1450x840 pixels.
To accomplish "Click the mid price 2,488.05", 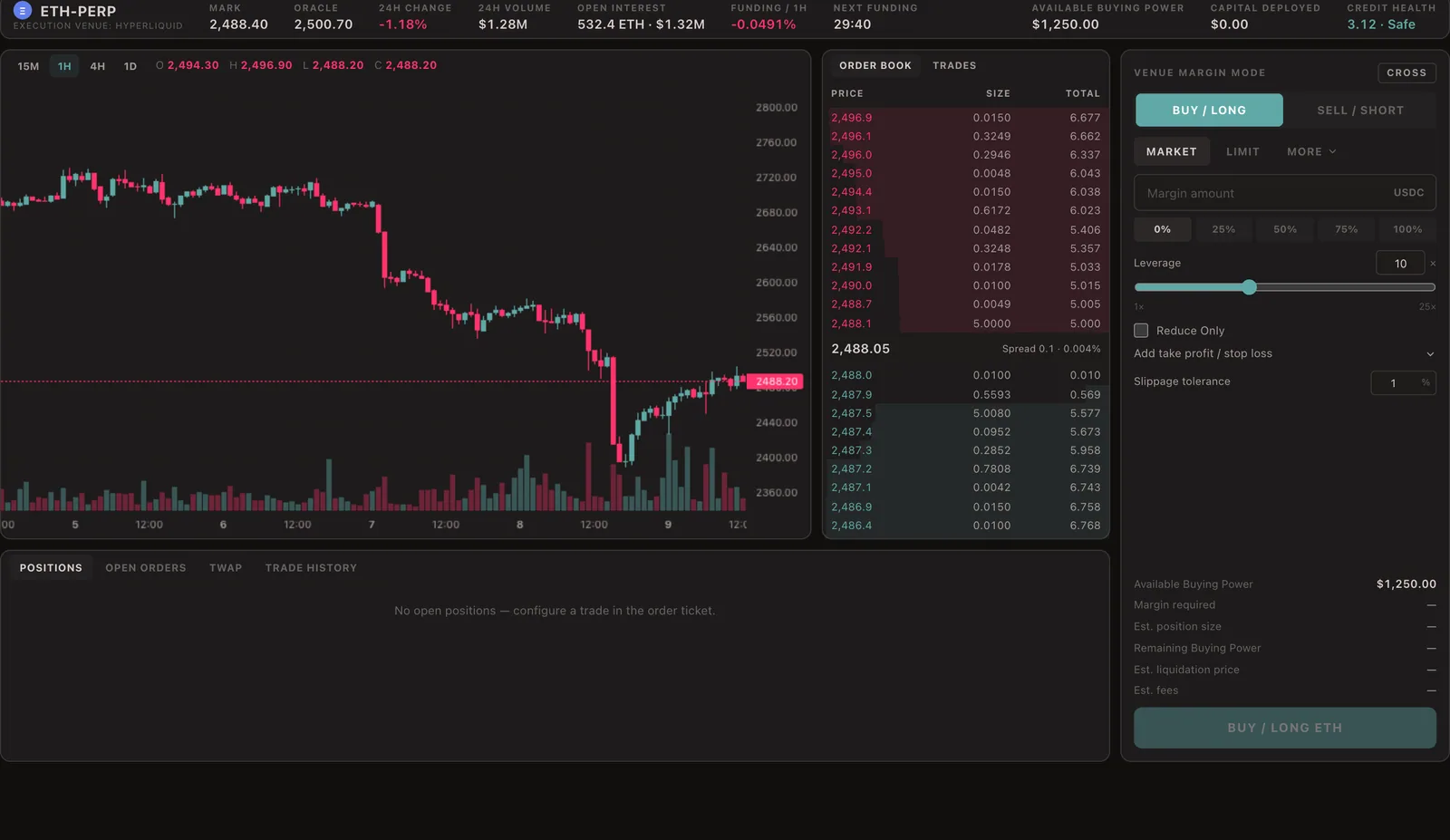I will pos(861,349).
